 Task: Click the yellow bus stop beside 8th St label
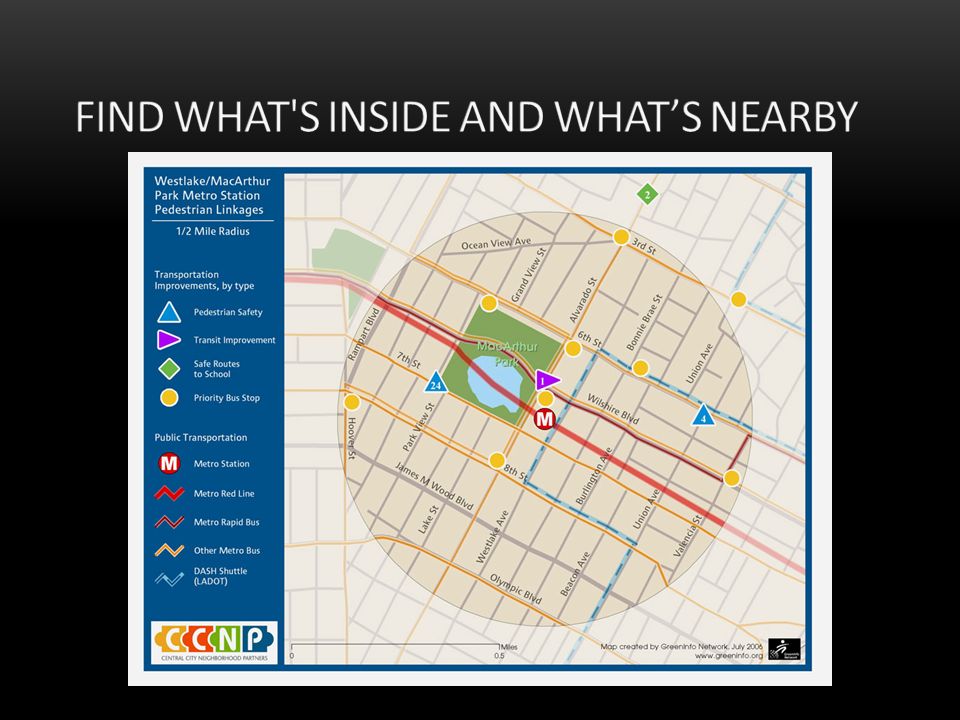click(x=497, y=460)
